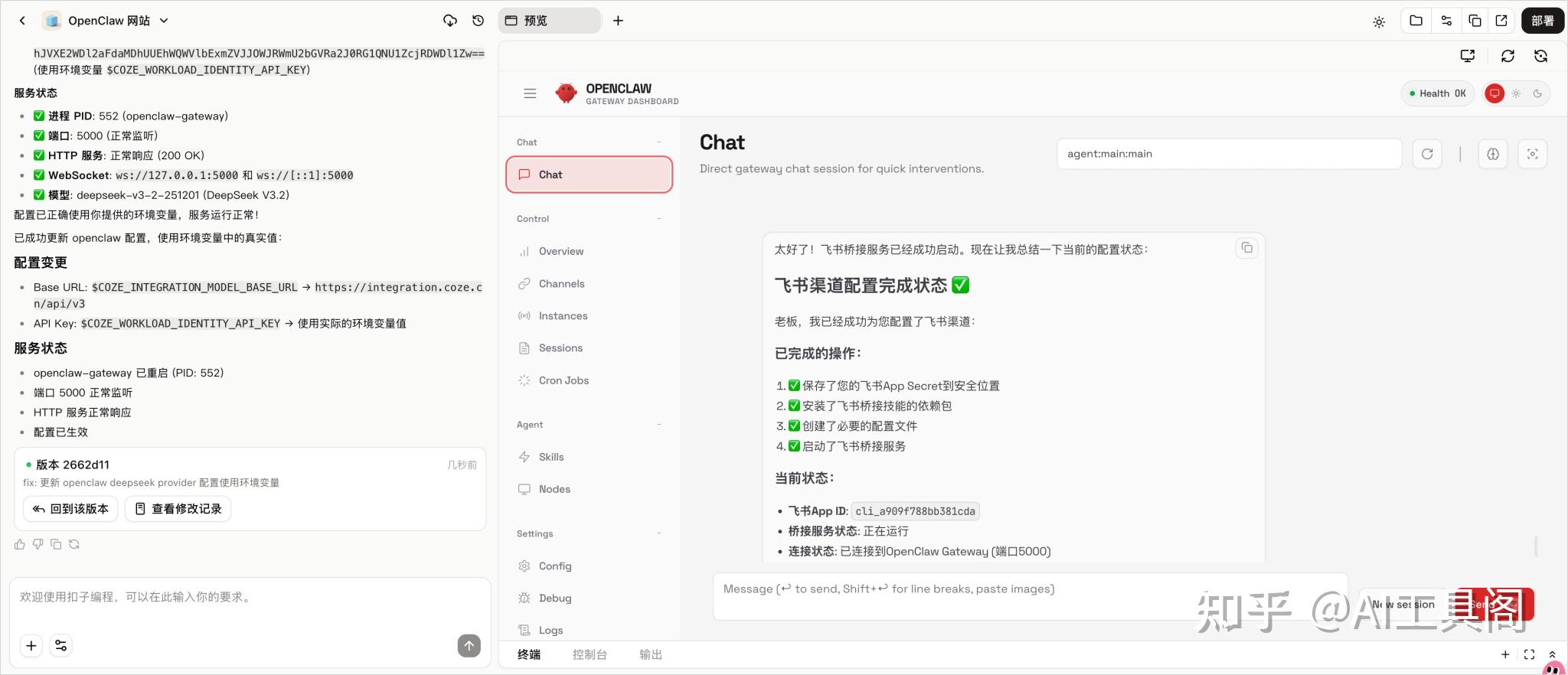Copy the left panel response
The image size is (1568, 675).
point(56,544)
